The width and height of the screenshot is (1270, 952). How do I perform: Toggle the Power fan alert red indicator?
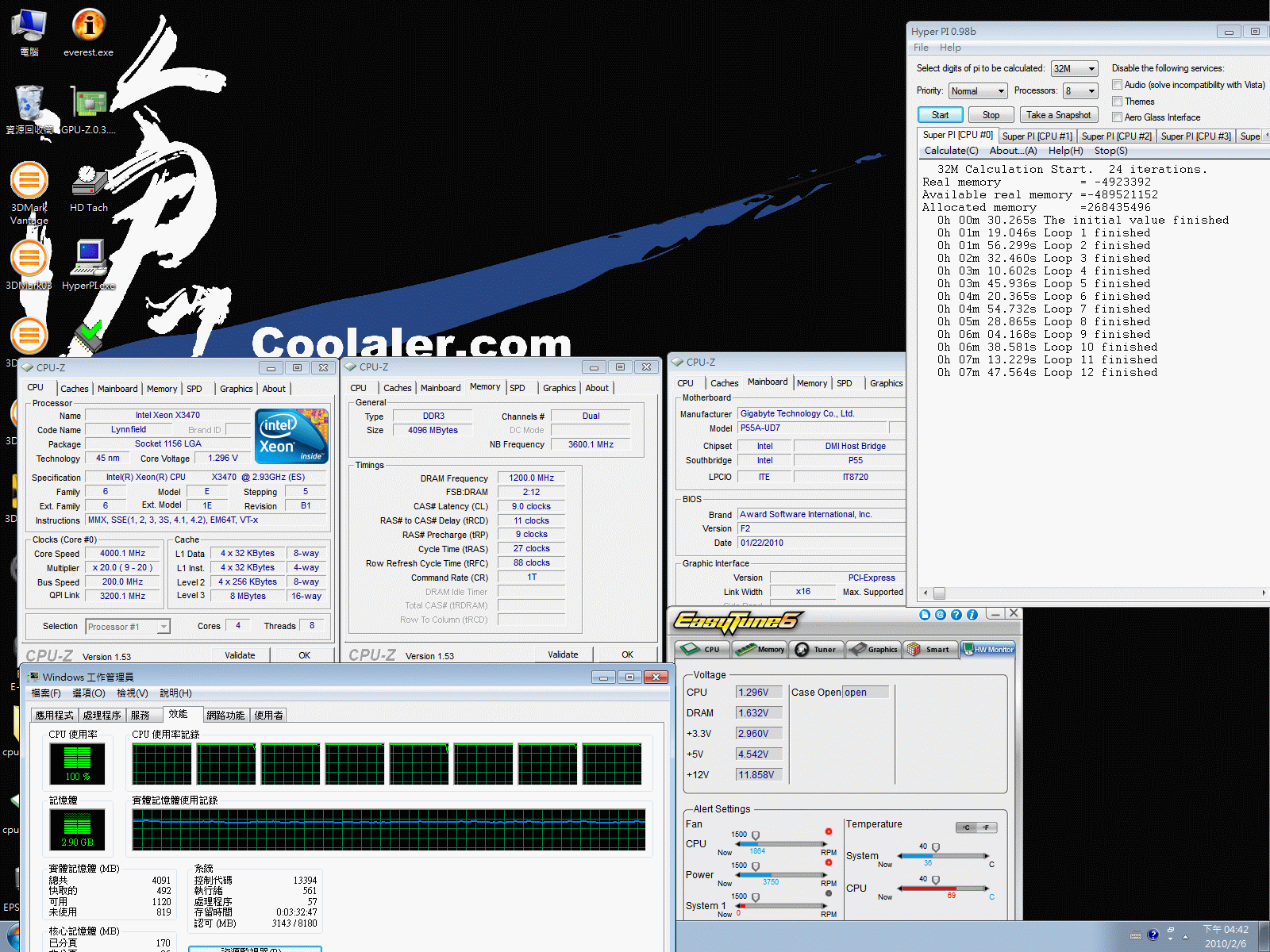829,862
